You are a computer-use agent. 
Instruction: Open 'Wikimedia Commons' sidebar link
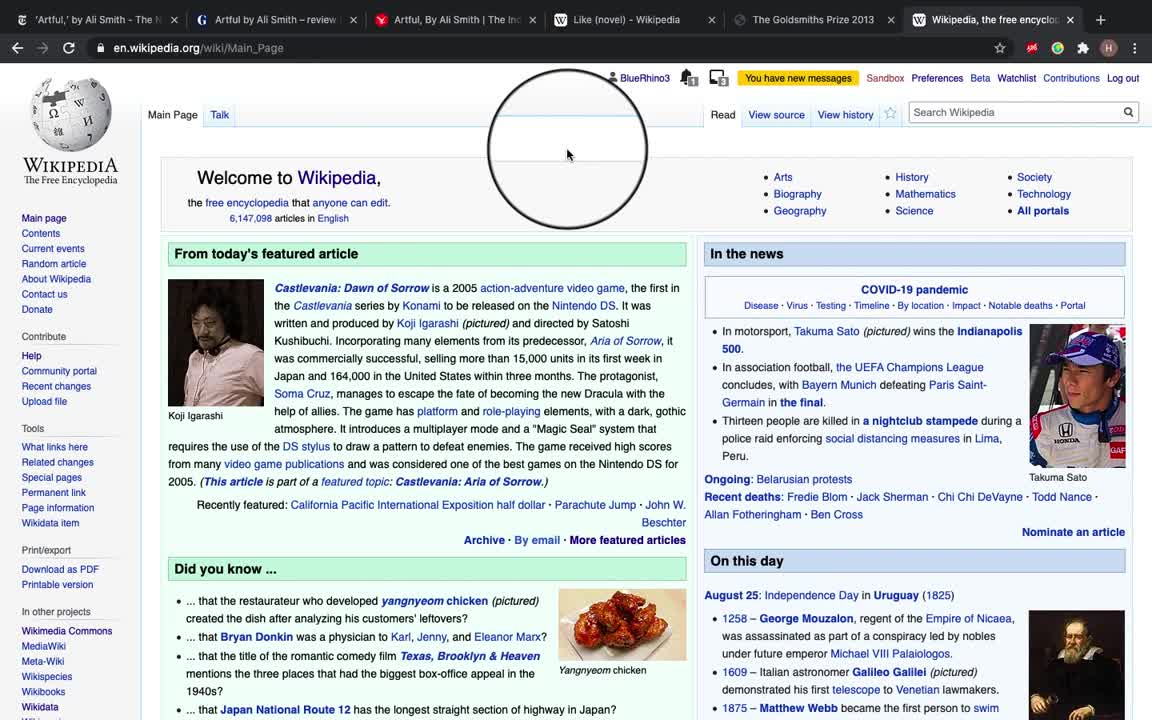click(67, 631)
